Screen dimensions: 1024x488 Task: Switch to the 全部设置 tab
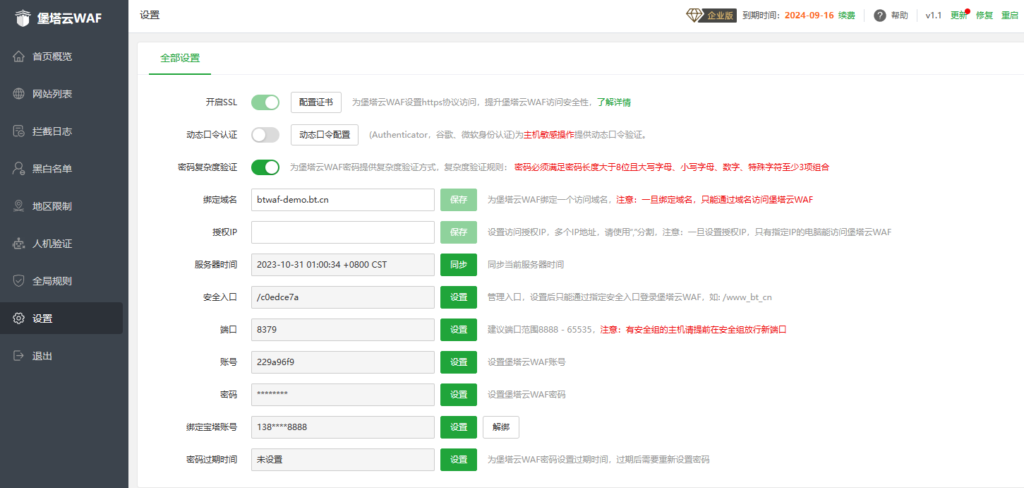click(x=180, y=58)
